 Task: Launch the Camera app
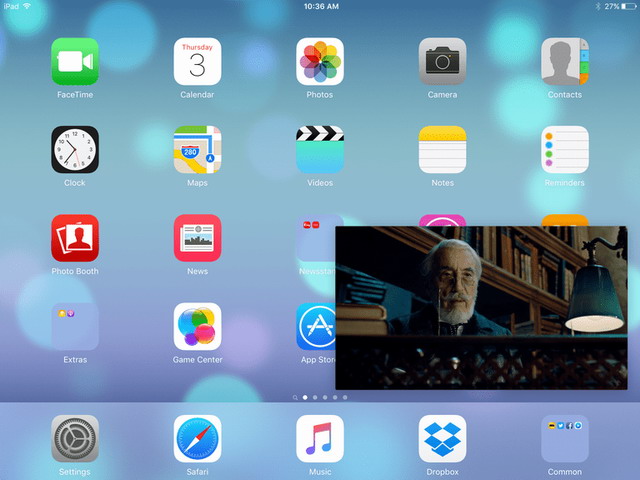tap(442, 62)
